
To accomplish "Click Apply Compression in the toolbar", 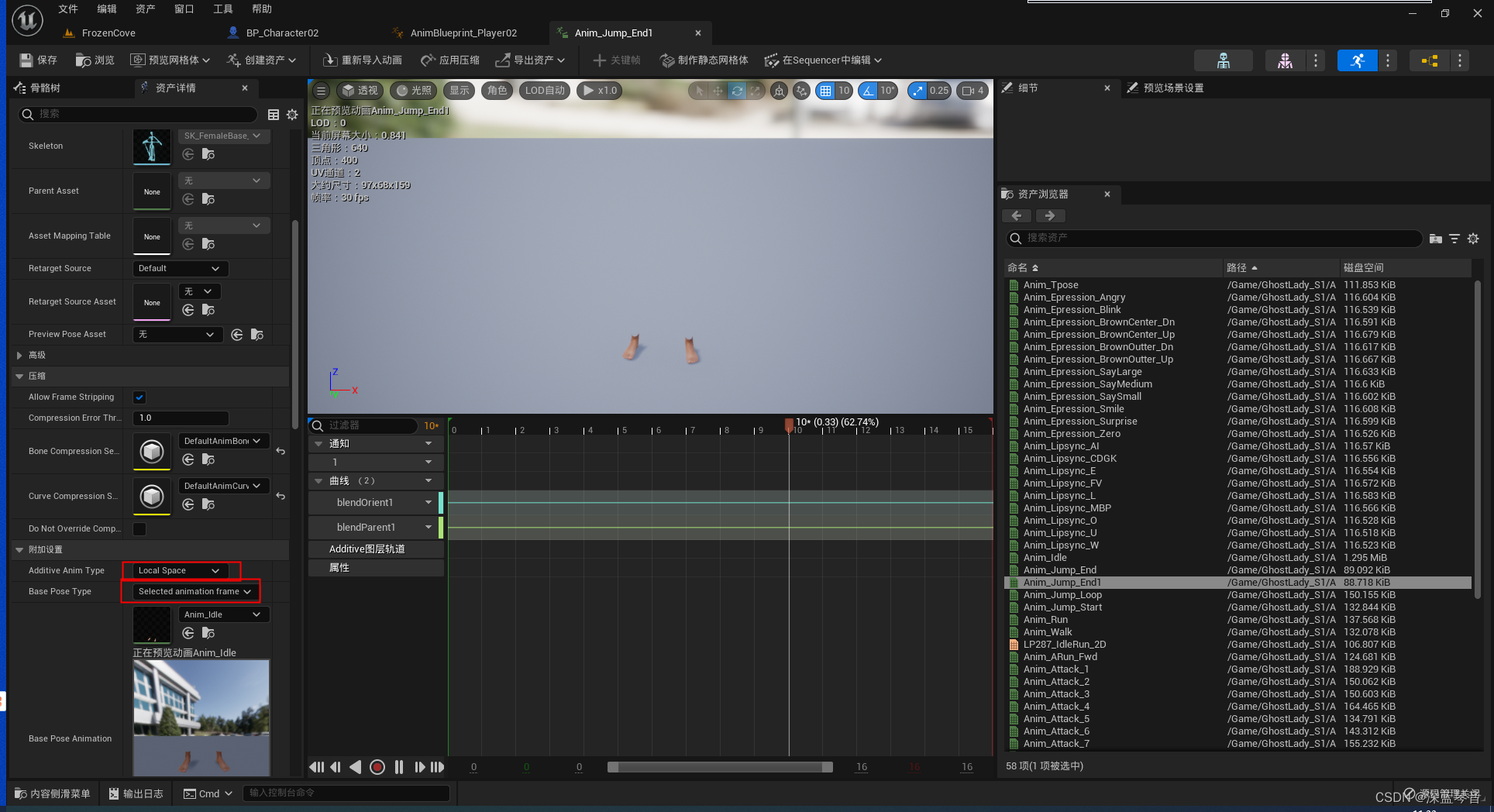I will pyautogui.click(x=449, y=60).
